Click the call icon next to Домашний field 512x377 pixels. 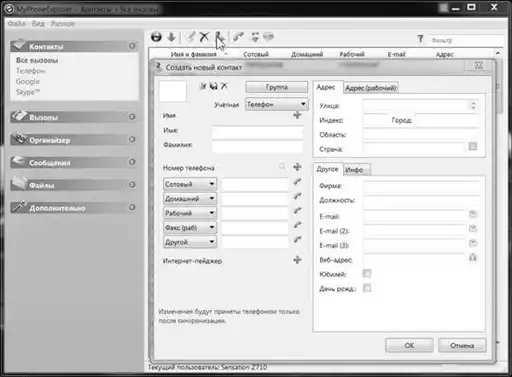297,196
